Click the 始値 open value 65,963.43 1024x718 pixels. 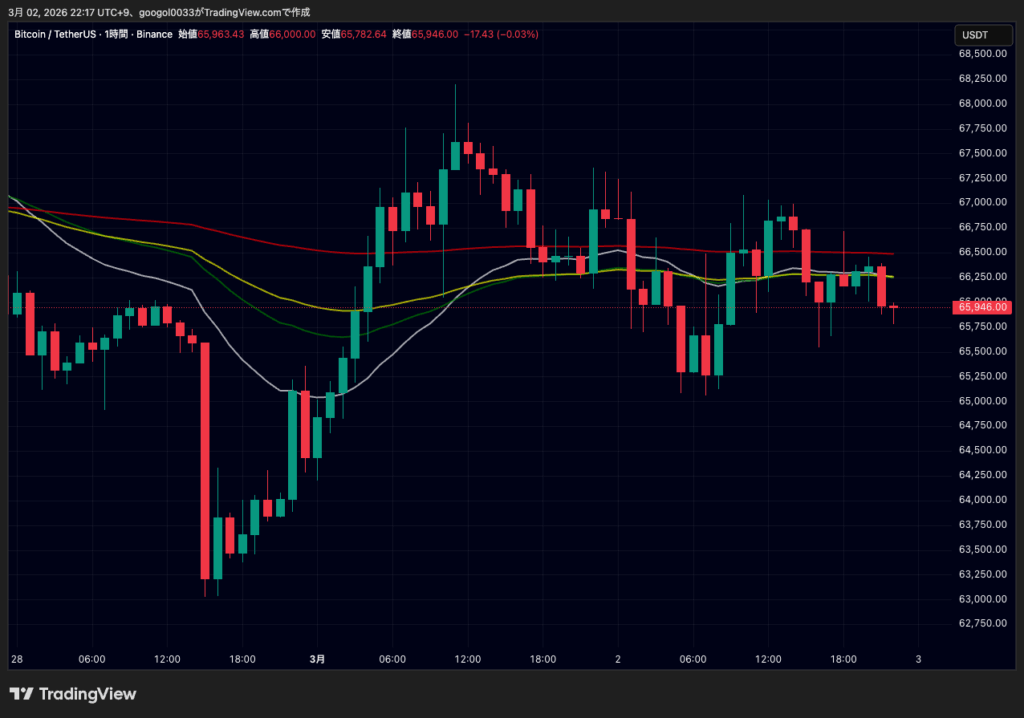point(222,34)
